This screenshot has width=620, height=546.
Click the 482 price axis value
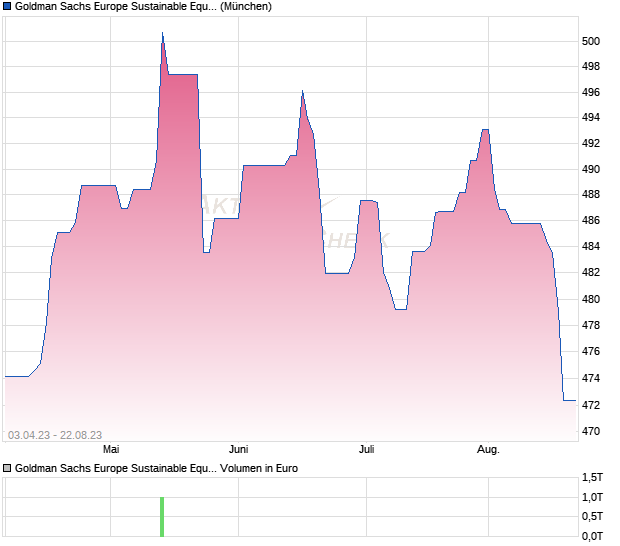pyautogui.click(x=591, y=272)
